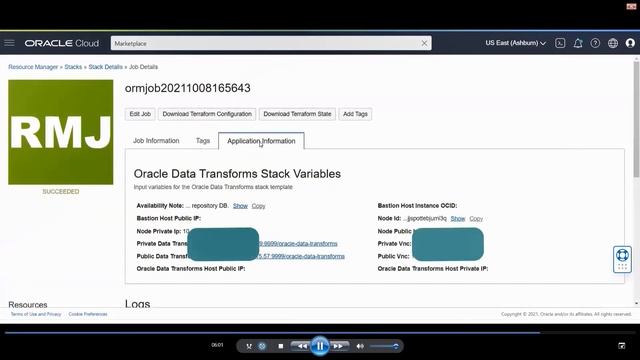Click the video seek progress bar
Viewport: 640px width, 360px height.
pos(320,333)
